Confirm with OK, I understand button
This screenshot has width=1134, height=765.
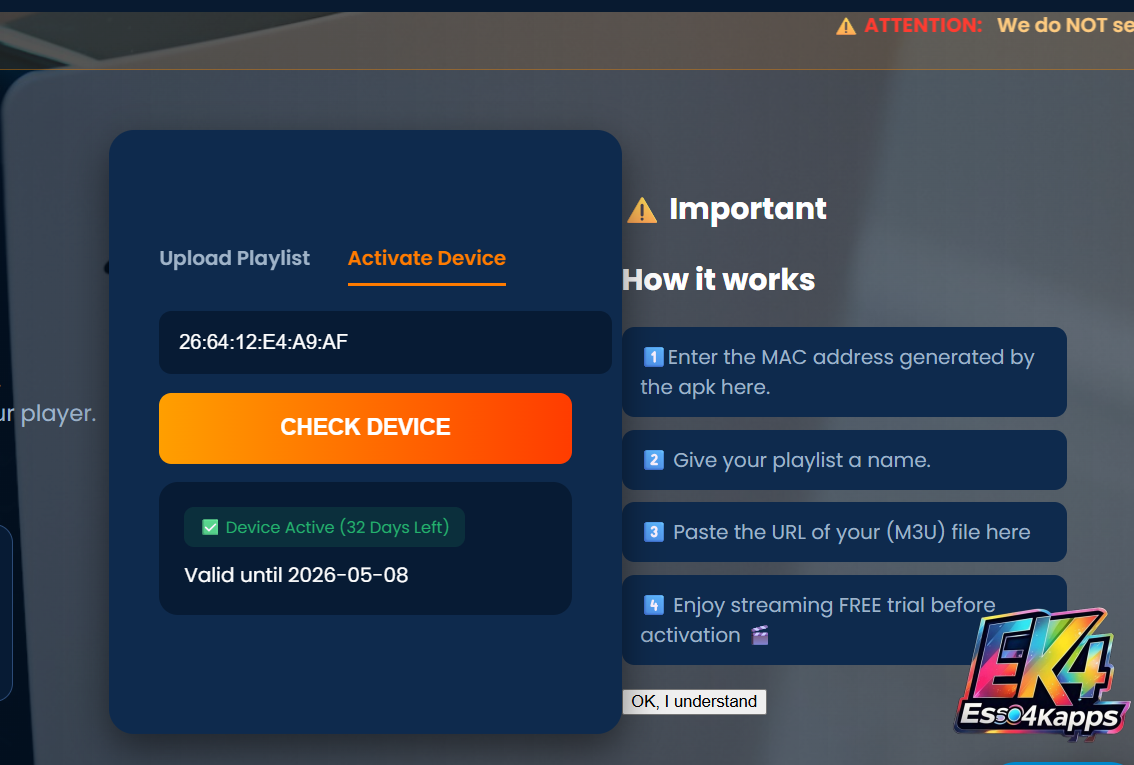point(694,701)
